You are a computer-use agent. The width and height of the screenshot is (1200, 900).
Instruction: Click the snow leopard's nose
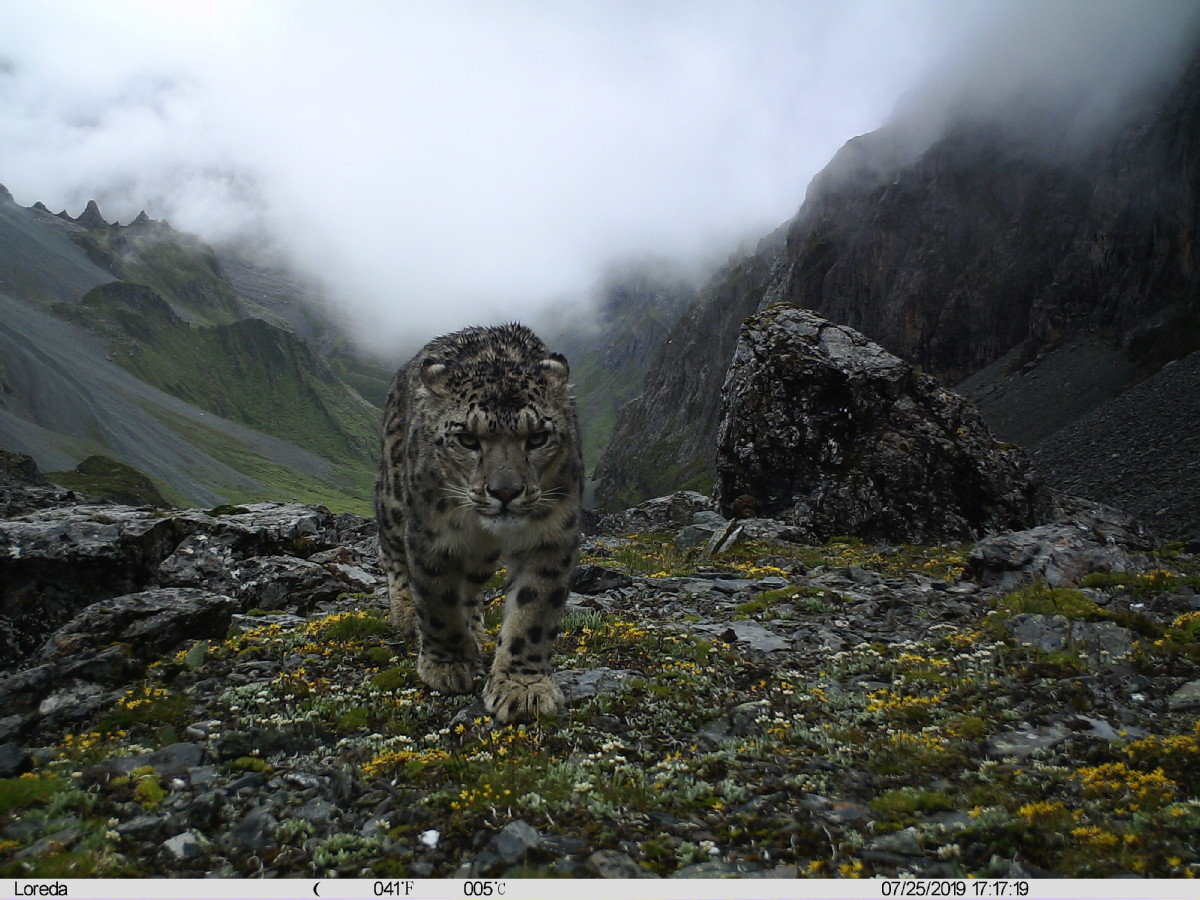[505, 492]
